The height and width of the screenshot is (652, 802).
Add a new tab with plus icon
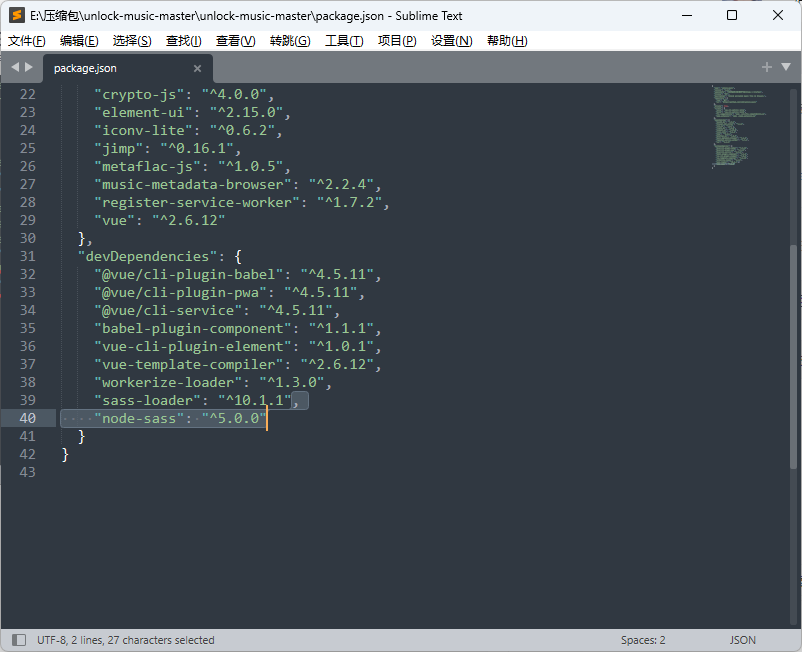766,67
